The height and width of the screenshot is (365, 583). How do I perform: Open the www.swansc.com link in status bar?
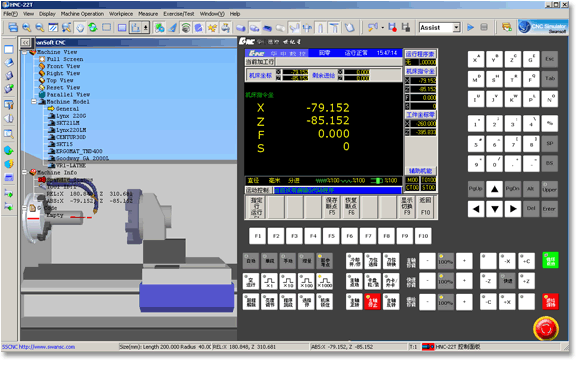coord(47,347)
